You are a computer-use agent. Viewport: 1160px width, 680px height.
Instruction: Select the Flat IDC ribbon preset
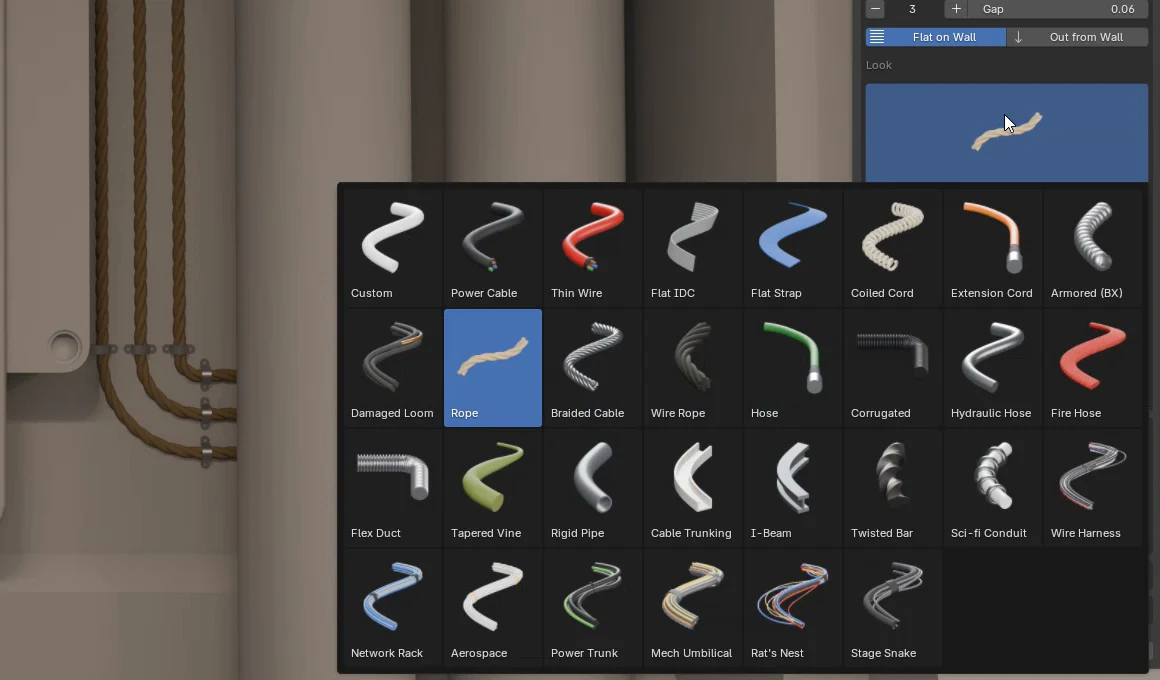coord(692,248)
